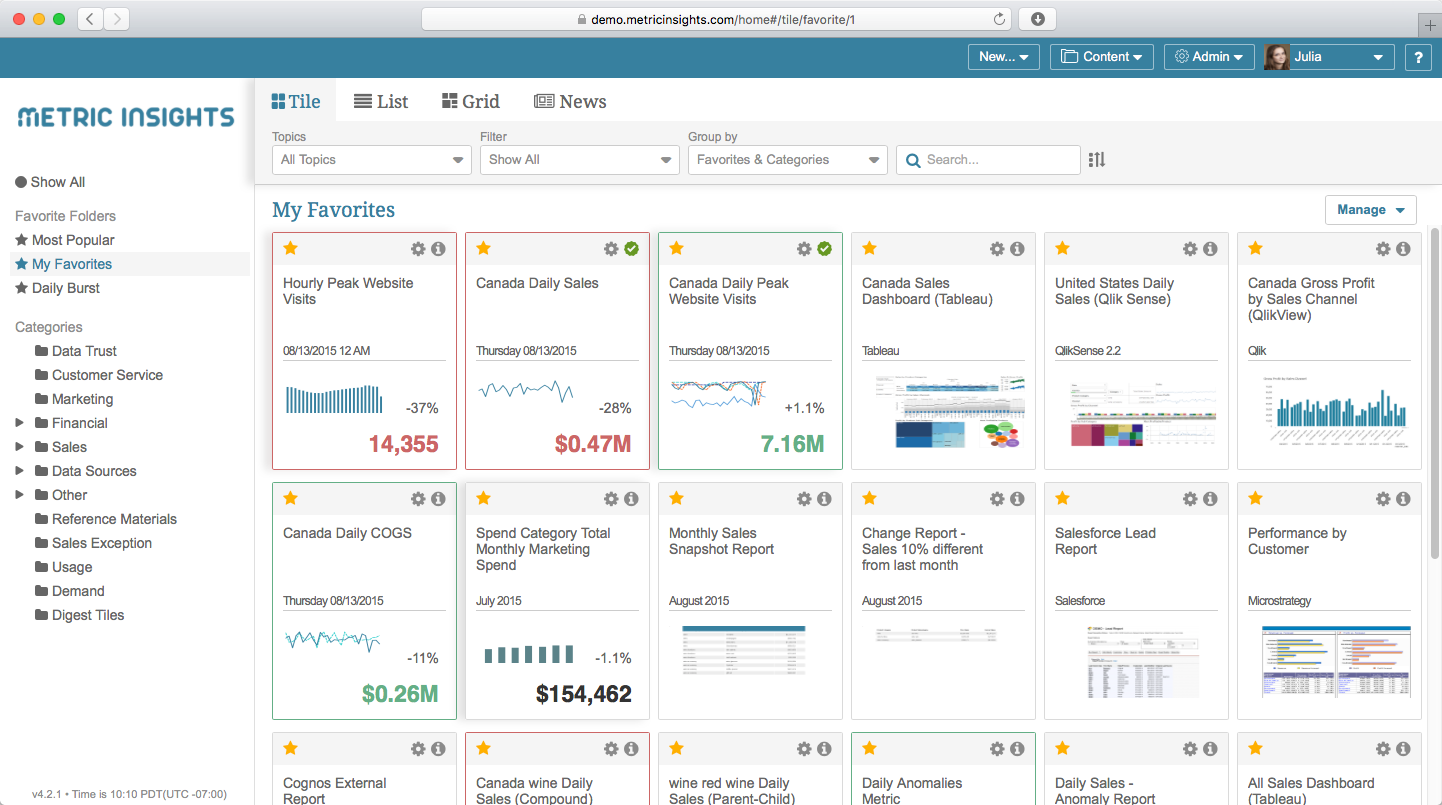This screenshot has width=1442, height=805.
Task: Click browser downloads icon in toolbar
Action: (x=1037, y=19)
